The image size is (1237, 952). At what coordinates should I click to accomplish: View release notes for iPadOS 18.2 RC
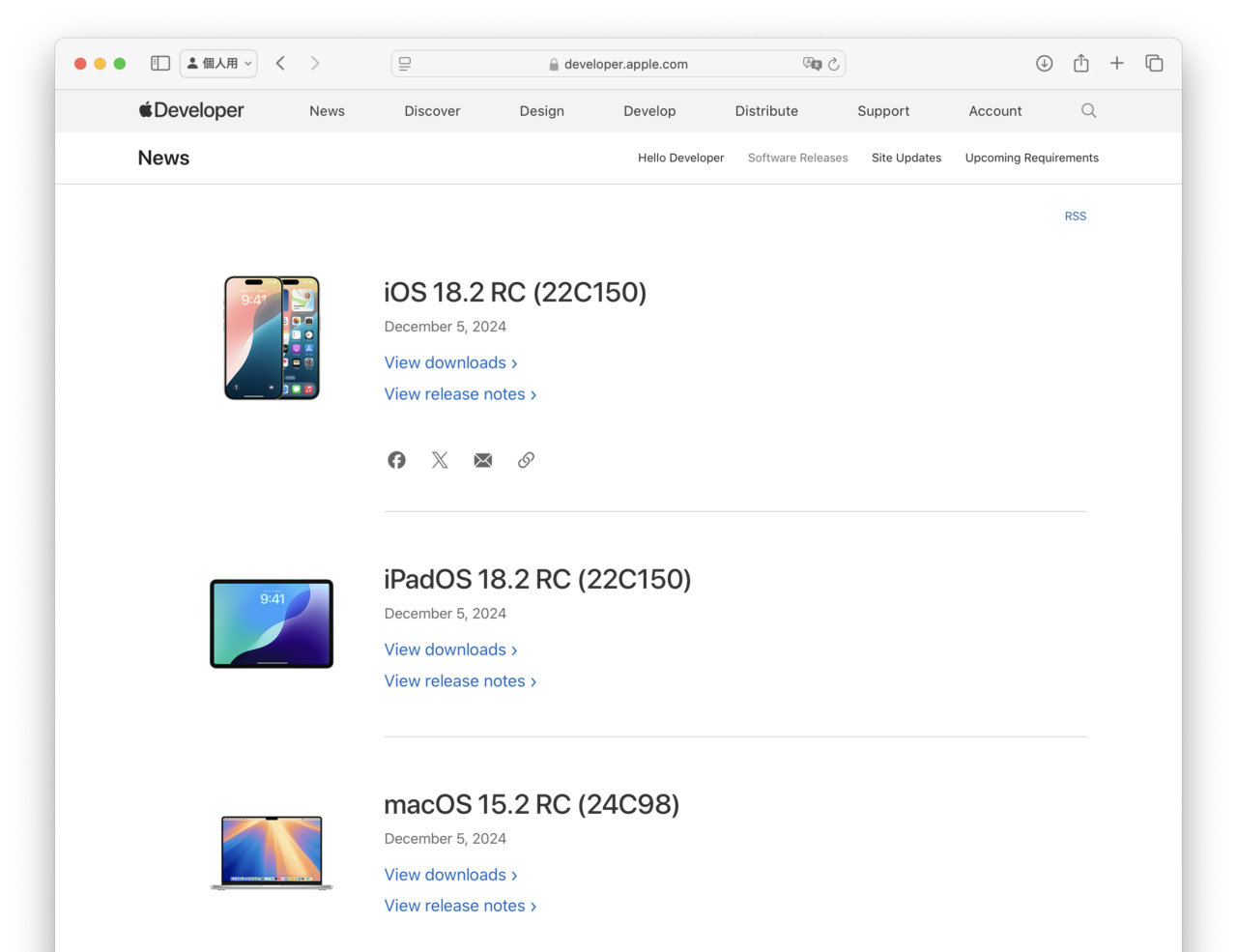[460, 681]
